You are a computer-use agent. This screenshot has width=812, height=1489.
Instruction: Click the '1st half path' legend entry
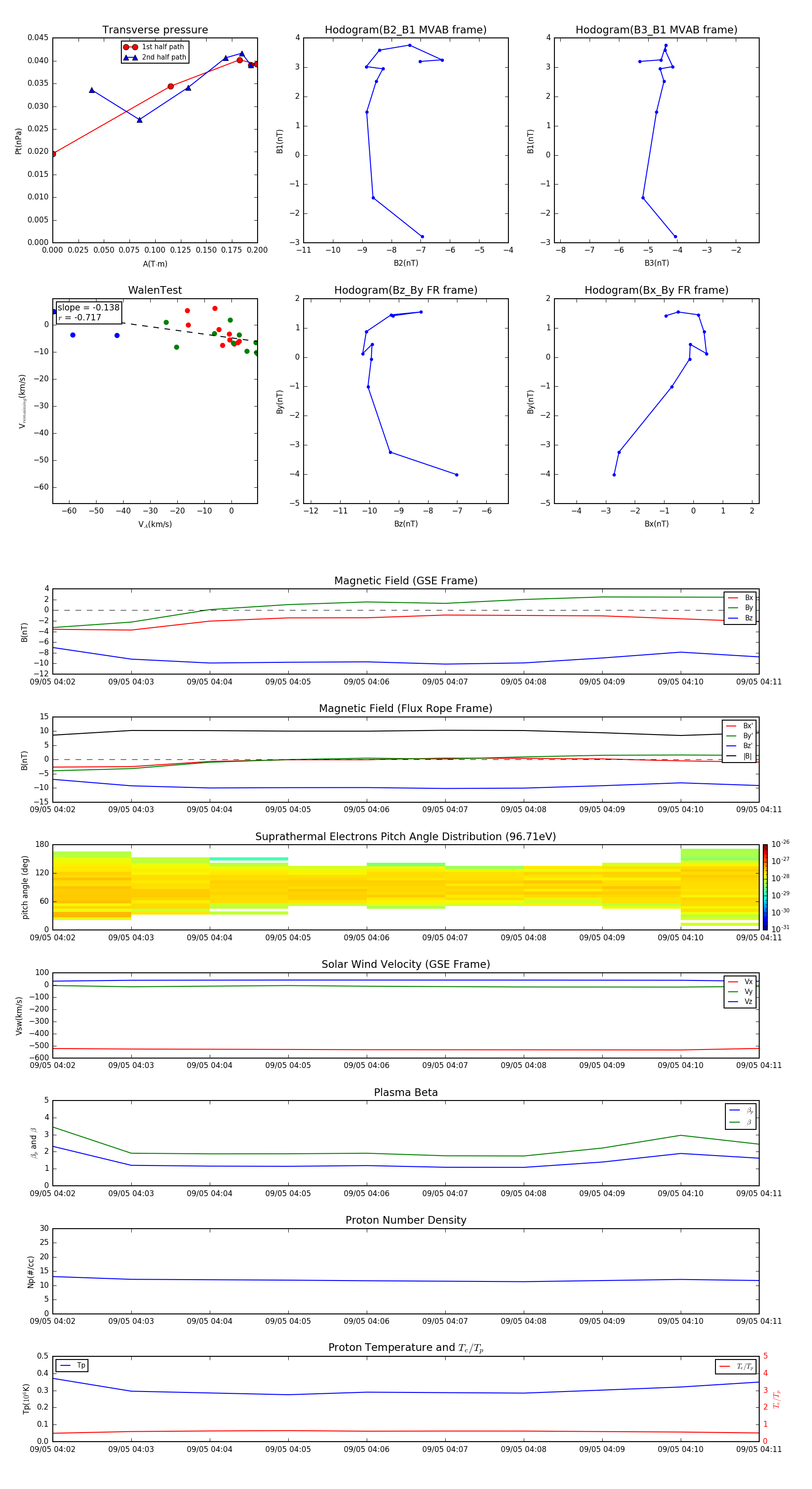[154, 47]
